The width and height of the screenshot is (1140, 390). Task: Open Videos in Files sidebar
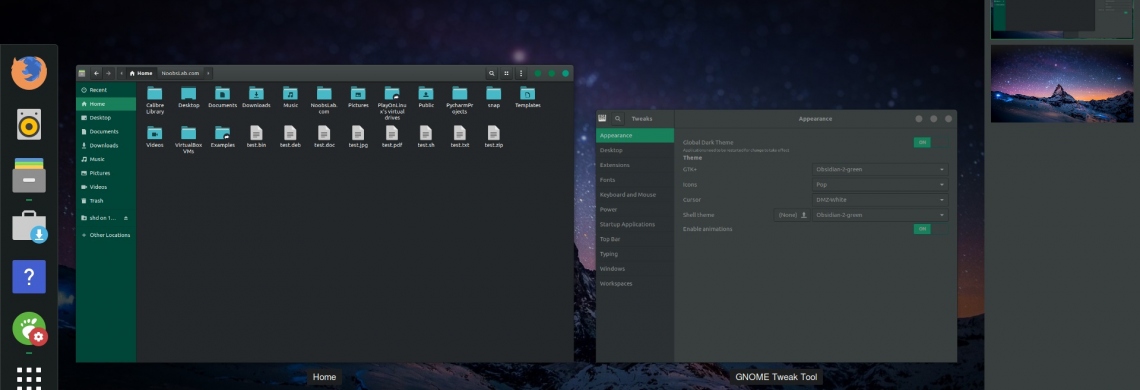[106, 187]
